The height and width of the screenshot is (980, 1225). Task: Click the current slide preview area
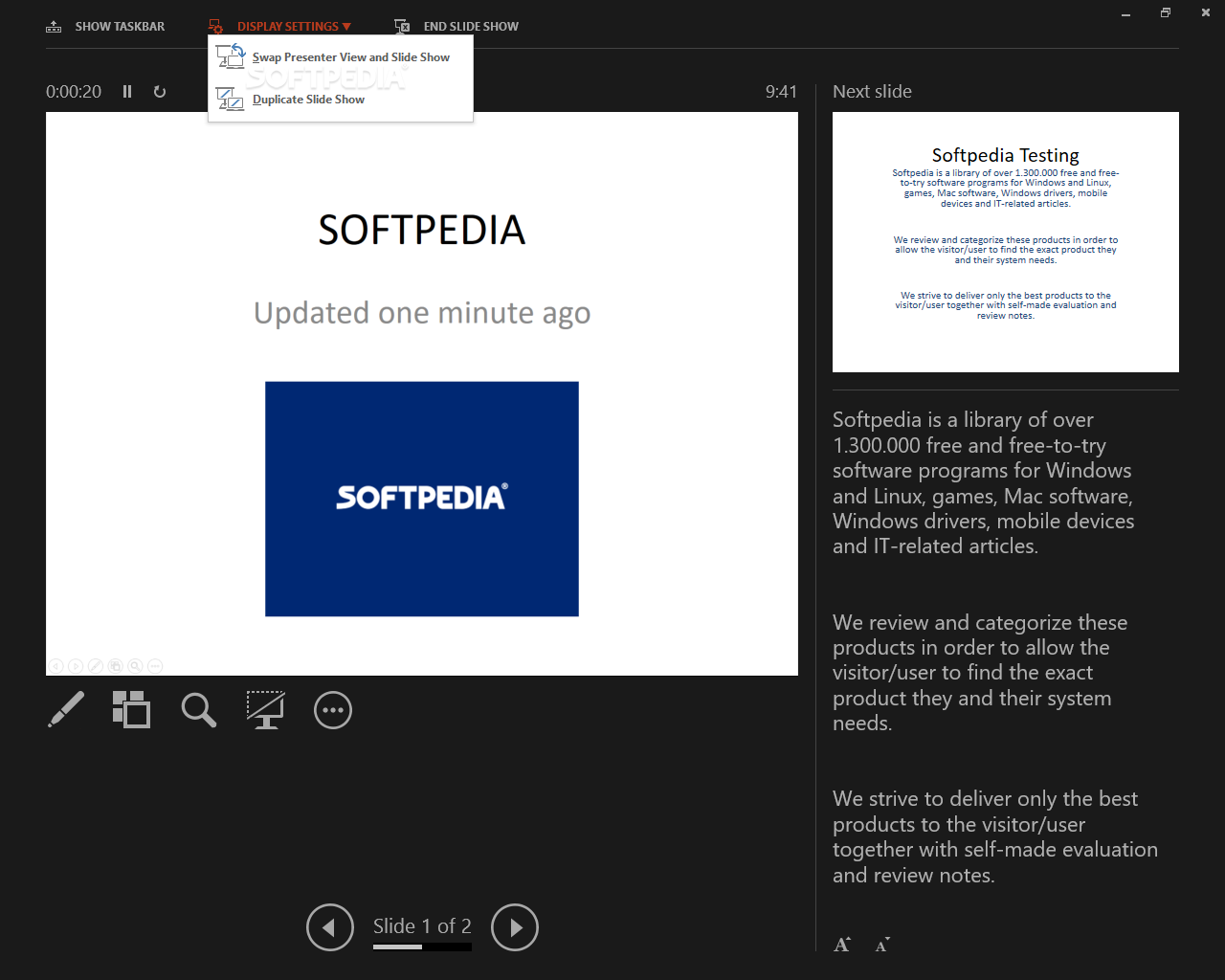point(422,393)
